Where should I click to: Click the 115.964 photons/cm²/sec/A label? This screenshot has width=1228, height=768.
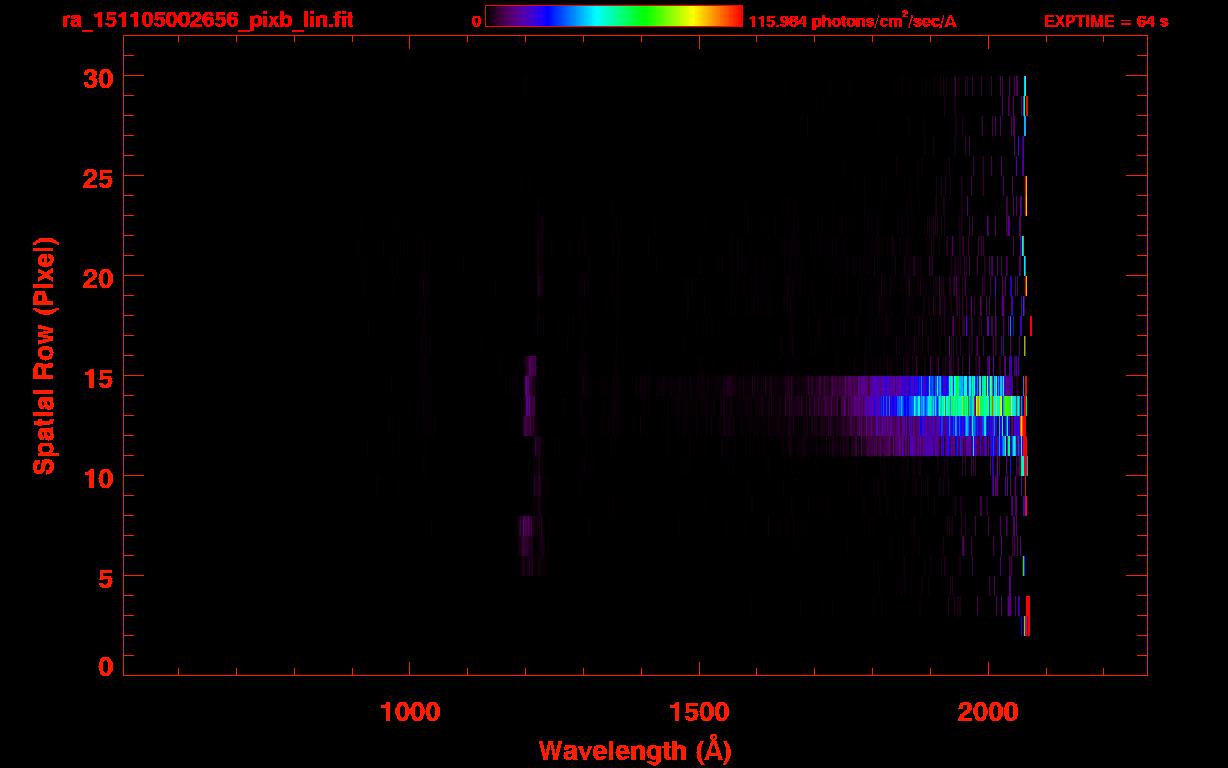[852, 20]
